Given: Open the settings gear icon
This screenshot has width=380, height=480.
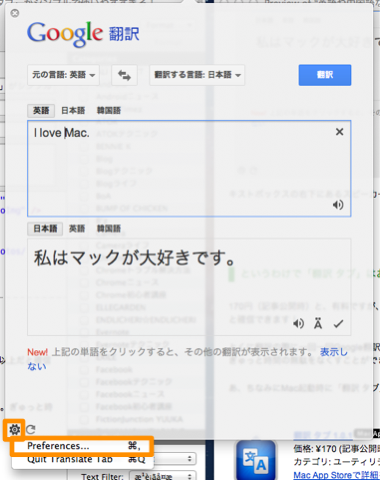Looking at the screenshot, I should [x=14, y=430].
